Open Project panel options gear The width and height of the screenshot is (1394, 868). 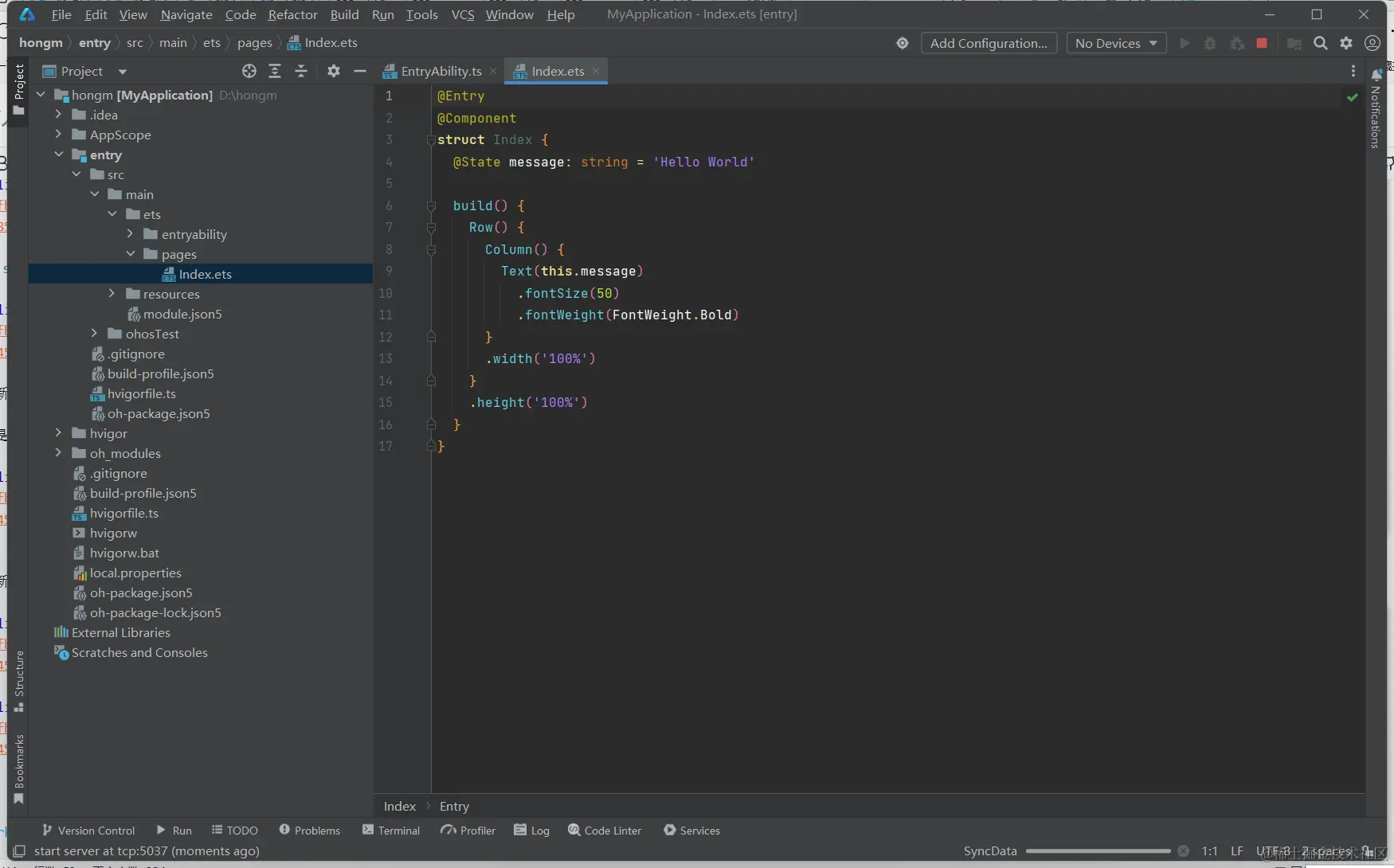(x=334, y=71)
